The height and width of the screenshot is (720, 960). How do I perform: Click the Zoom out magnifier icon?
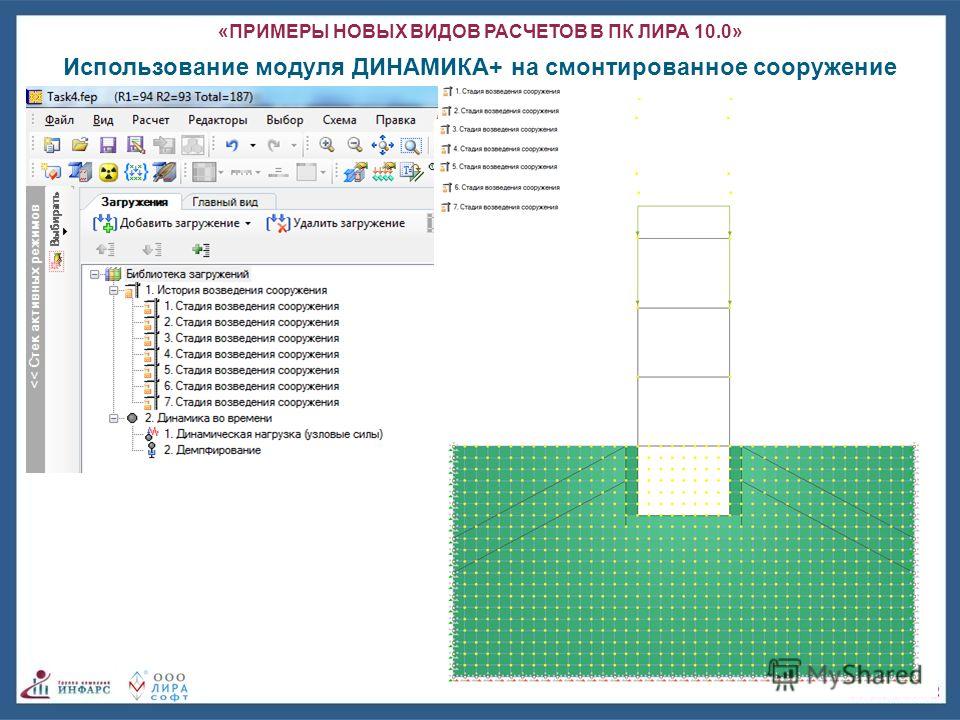pyautogui.click(x=354, y=145)
